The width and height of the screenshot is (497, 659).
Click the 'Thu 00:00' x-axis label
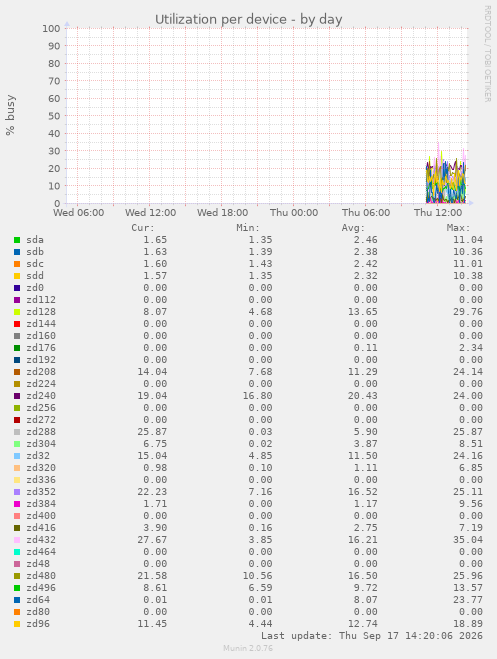point(294,212)
